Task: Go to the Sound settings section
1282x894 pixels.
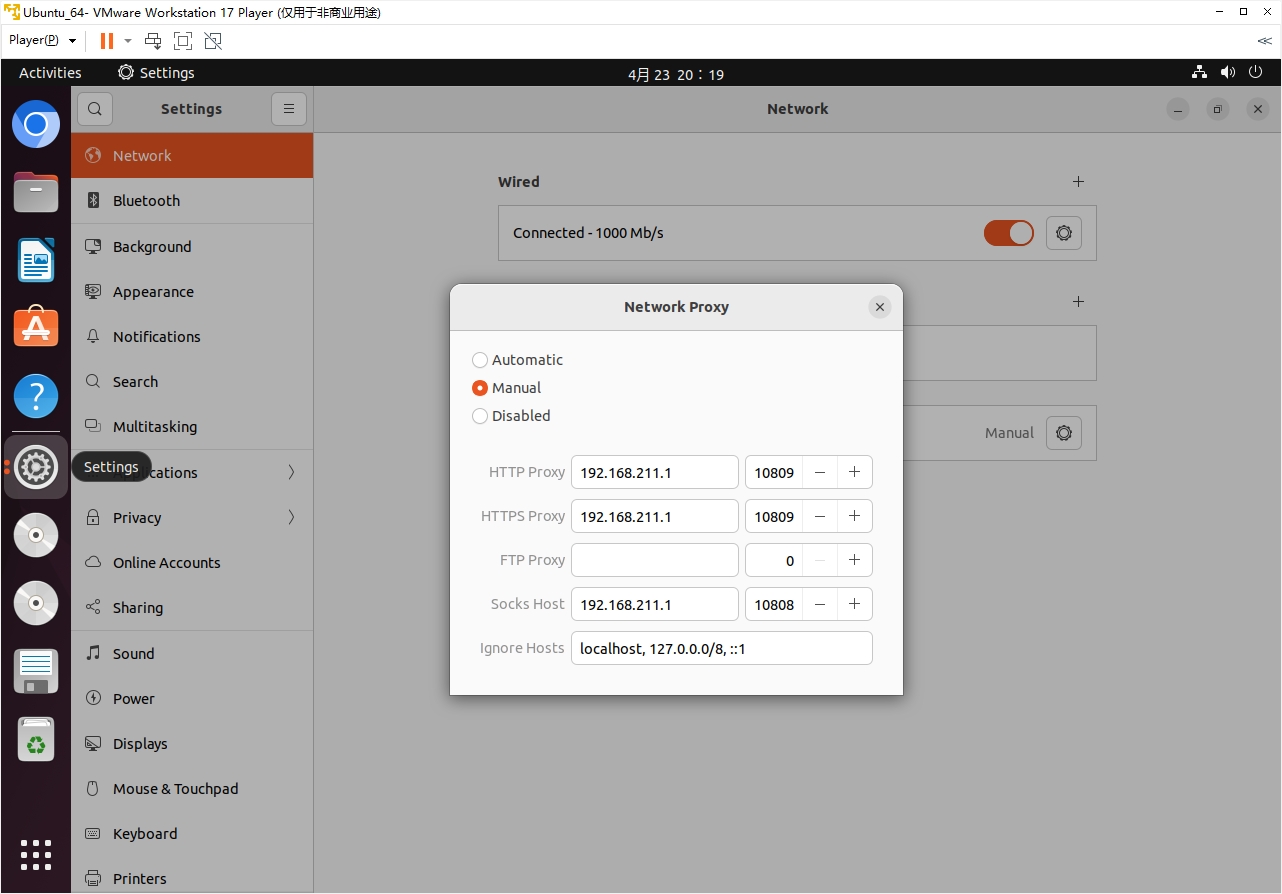Action: coord(133,654)
